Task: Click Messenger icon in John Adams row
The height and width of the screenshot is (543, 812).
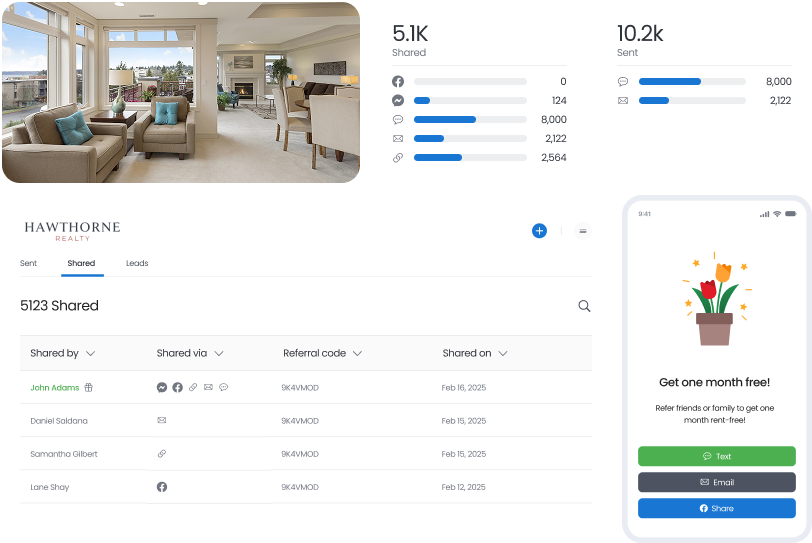Action: tap(162, 387)
